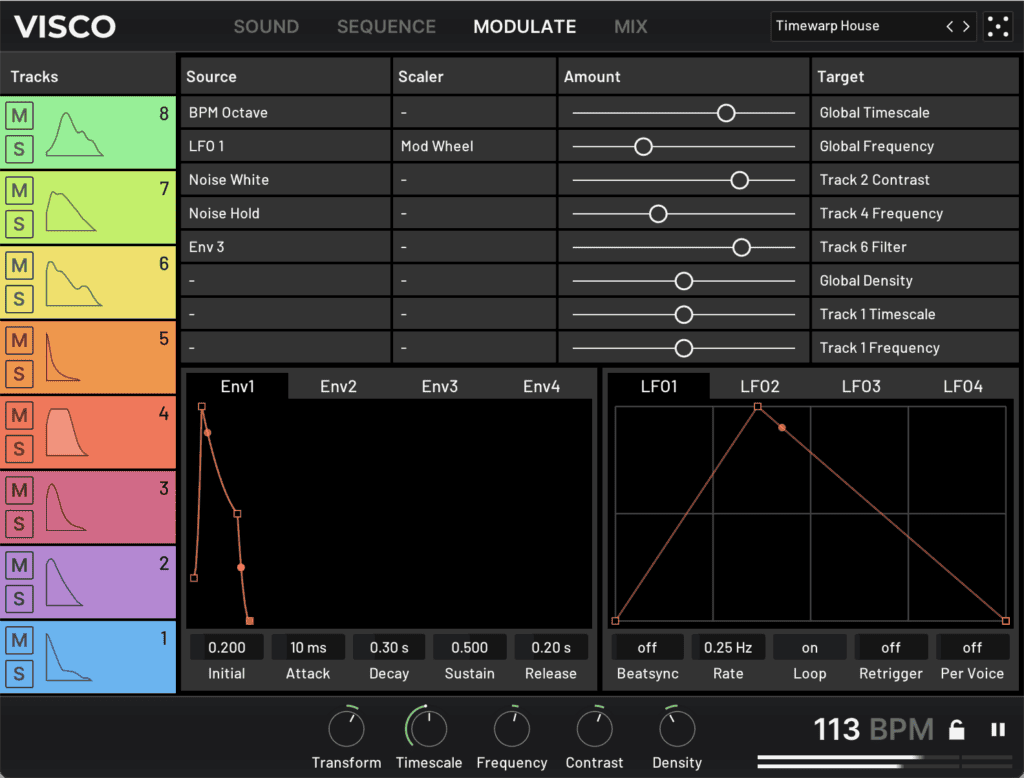Go to next preset arrow
1024x778 pixels.
pyautogui.click(x=966, y=27)
